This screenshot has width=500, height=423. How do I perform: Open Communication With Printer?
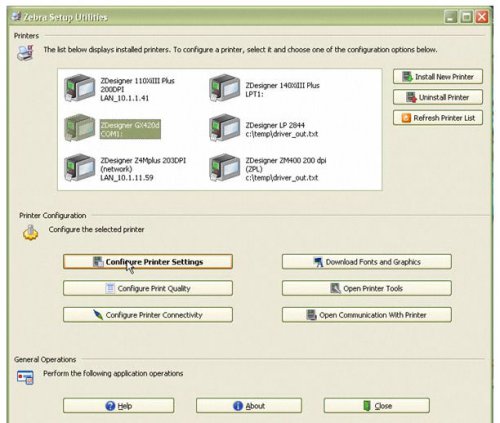point(367,315)
